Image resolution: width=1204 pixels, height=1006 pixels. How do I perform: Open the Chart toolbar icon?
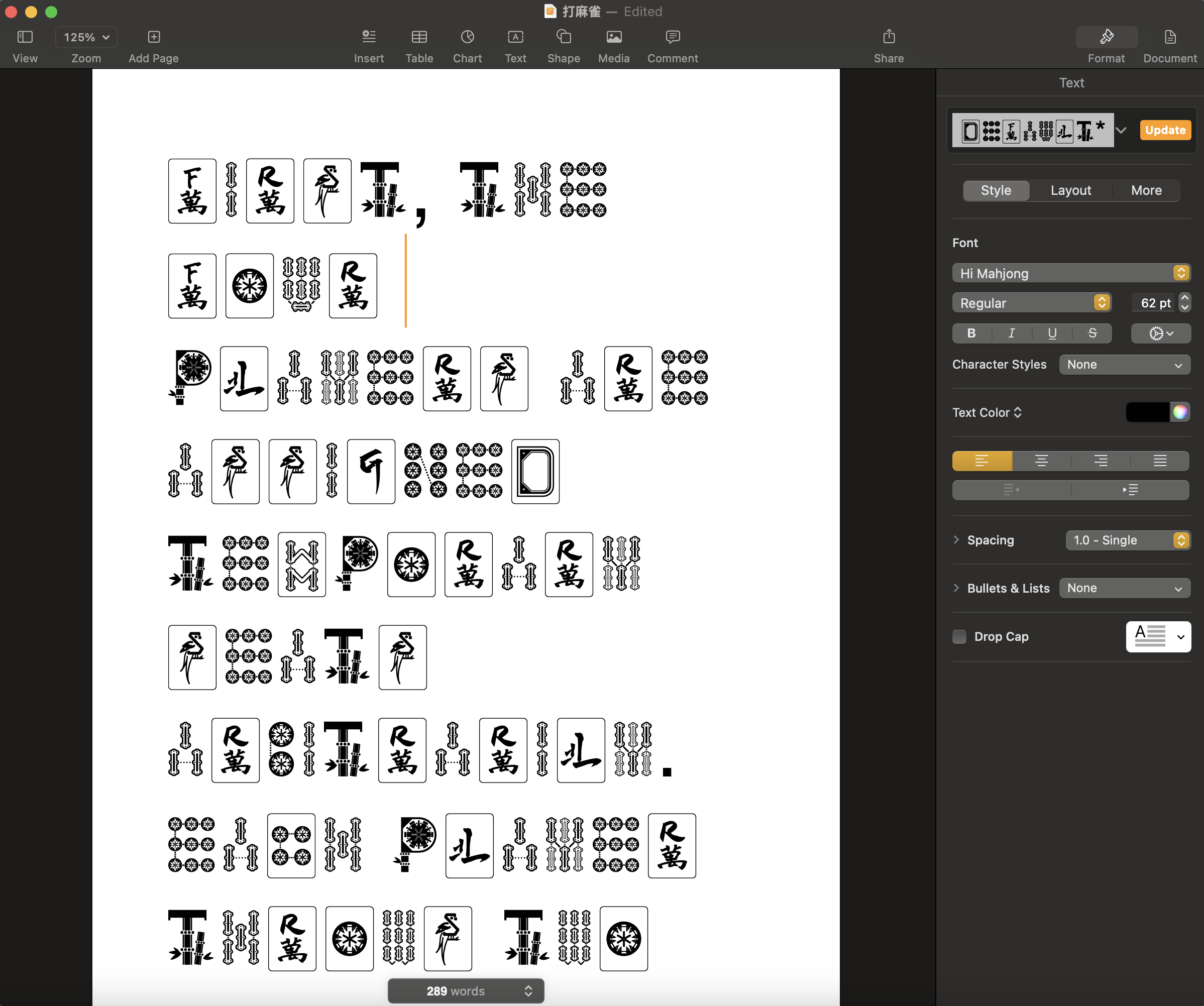click(x=467, y=46)
